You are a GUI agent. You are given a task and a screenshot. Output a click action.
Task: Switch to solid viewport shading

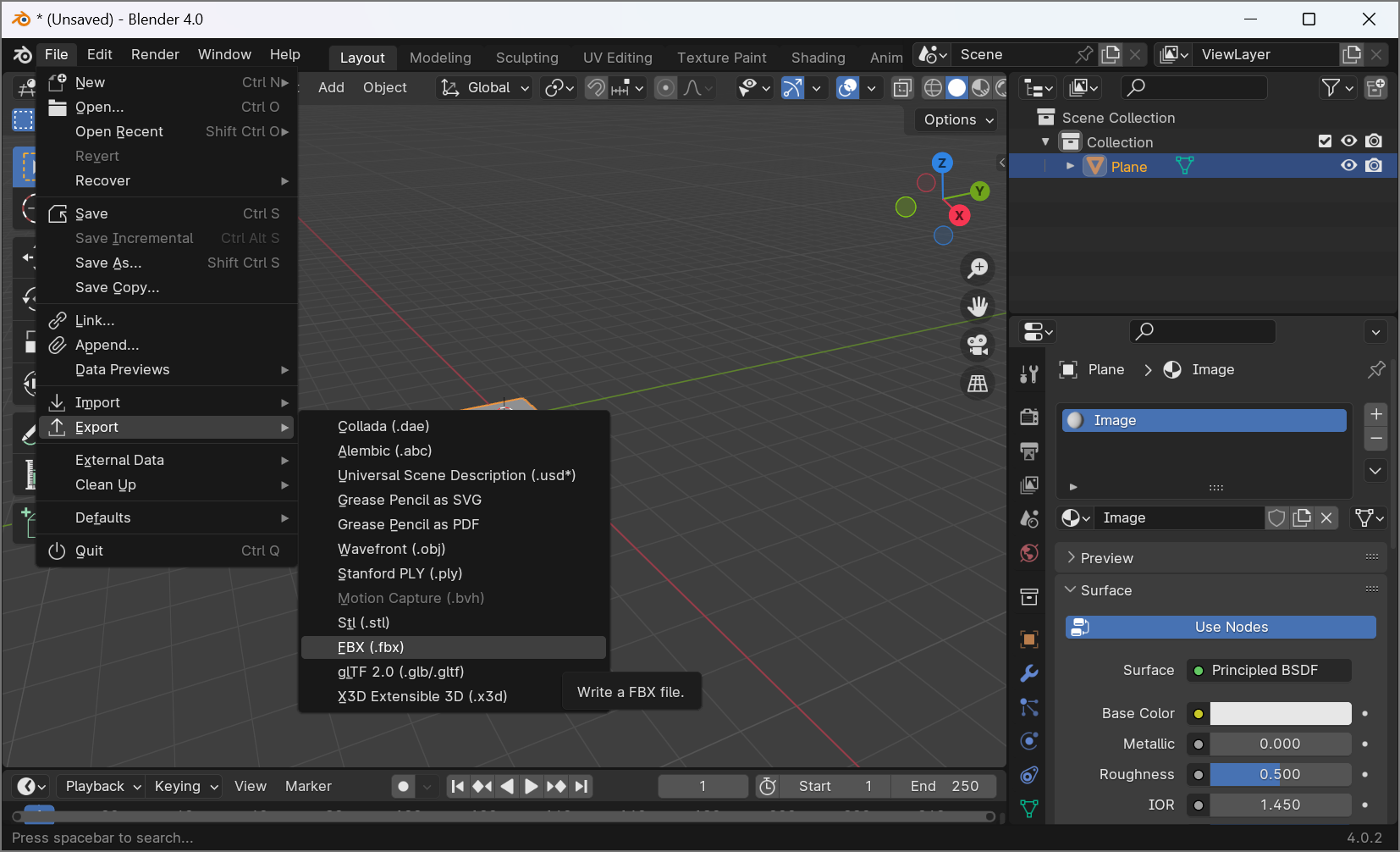point(956,87)
